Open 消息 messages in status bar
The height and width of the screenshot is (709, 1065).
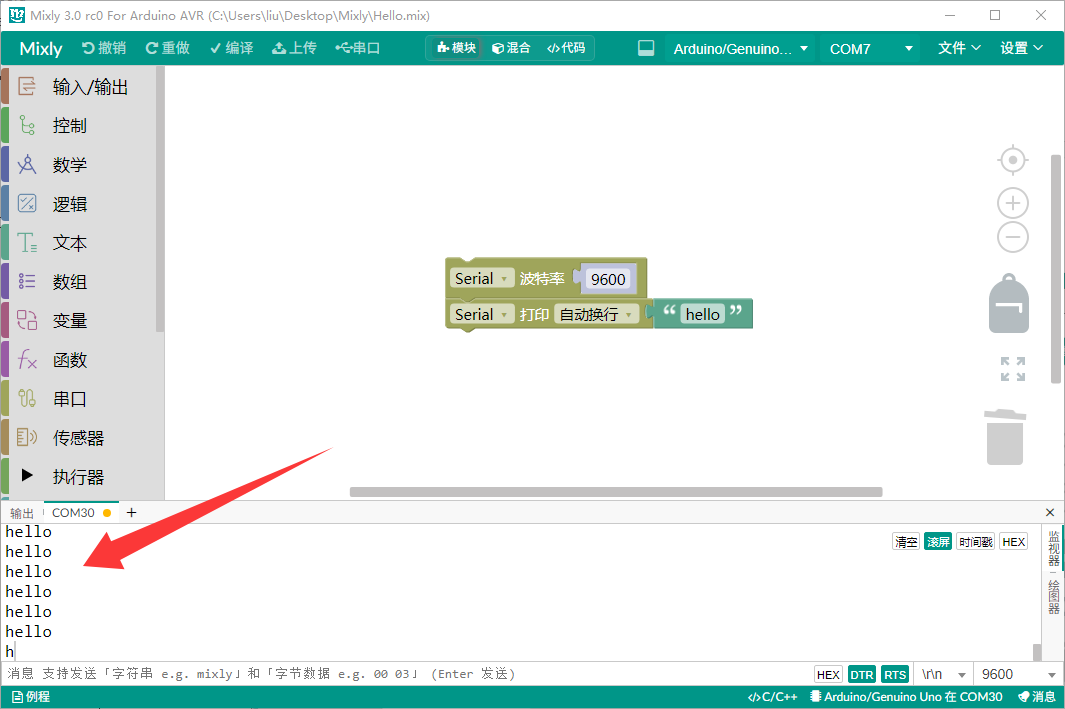1036,697
